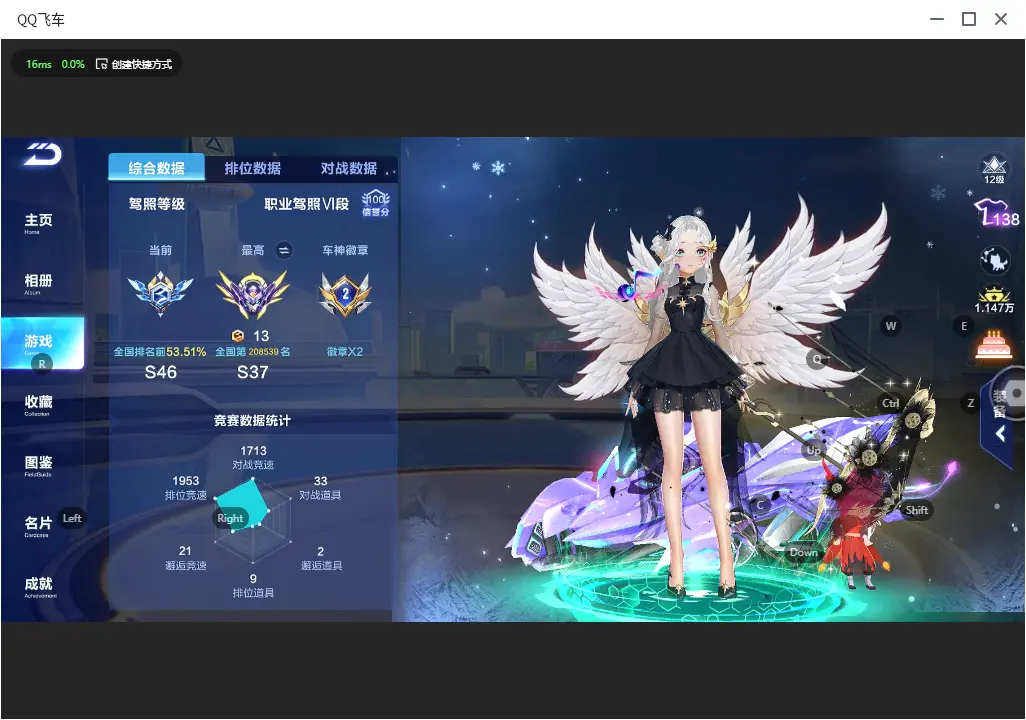
Task: Click the 车神徽章 medal icon
Action: coord(345,294)
